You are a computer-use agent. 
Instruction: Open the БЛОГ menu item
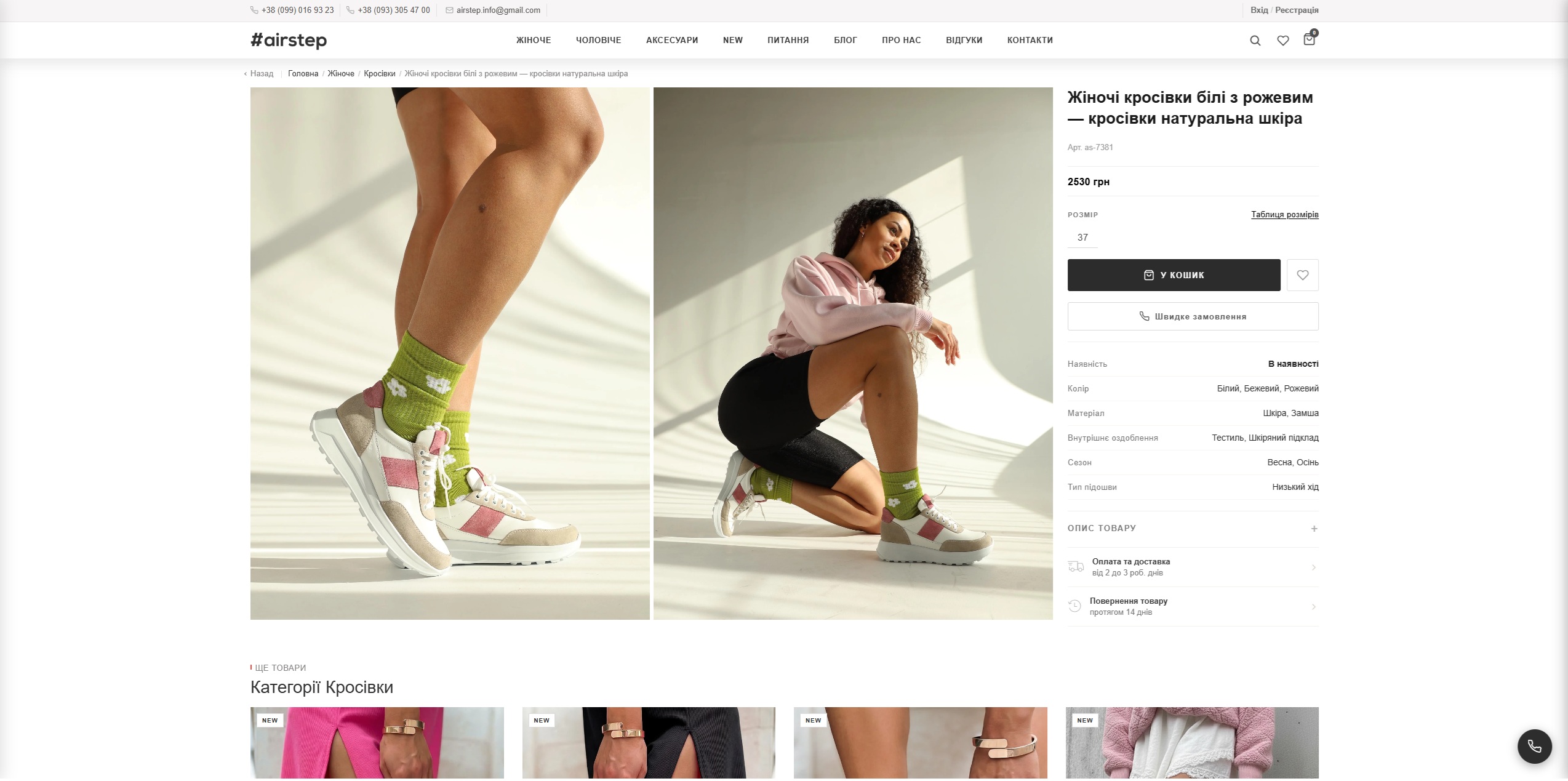(845, 39)
